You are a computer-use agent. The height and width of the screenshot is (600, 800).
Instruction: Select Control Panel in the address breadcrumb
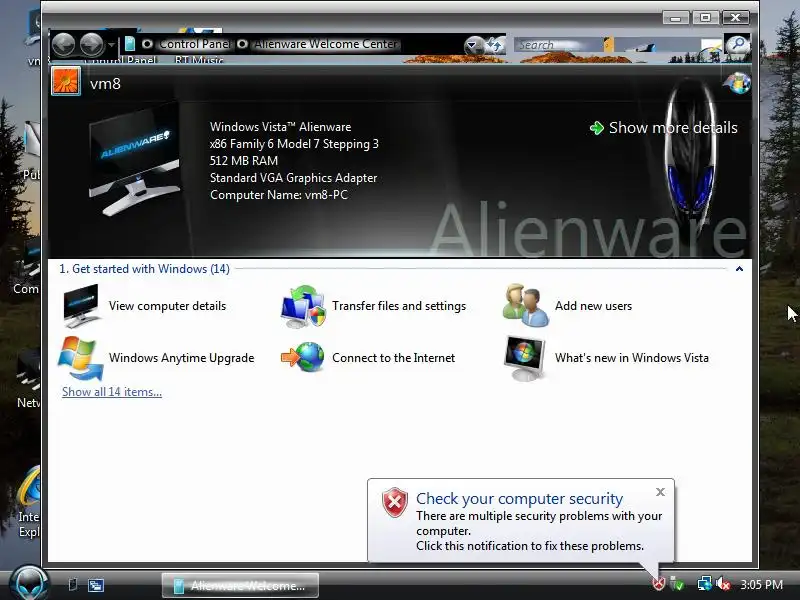pyautogui.click(x=194, y=44)
